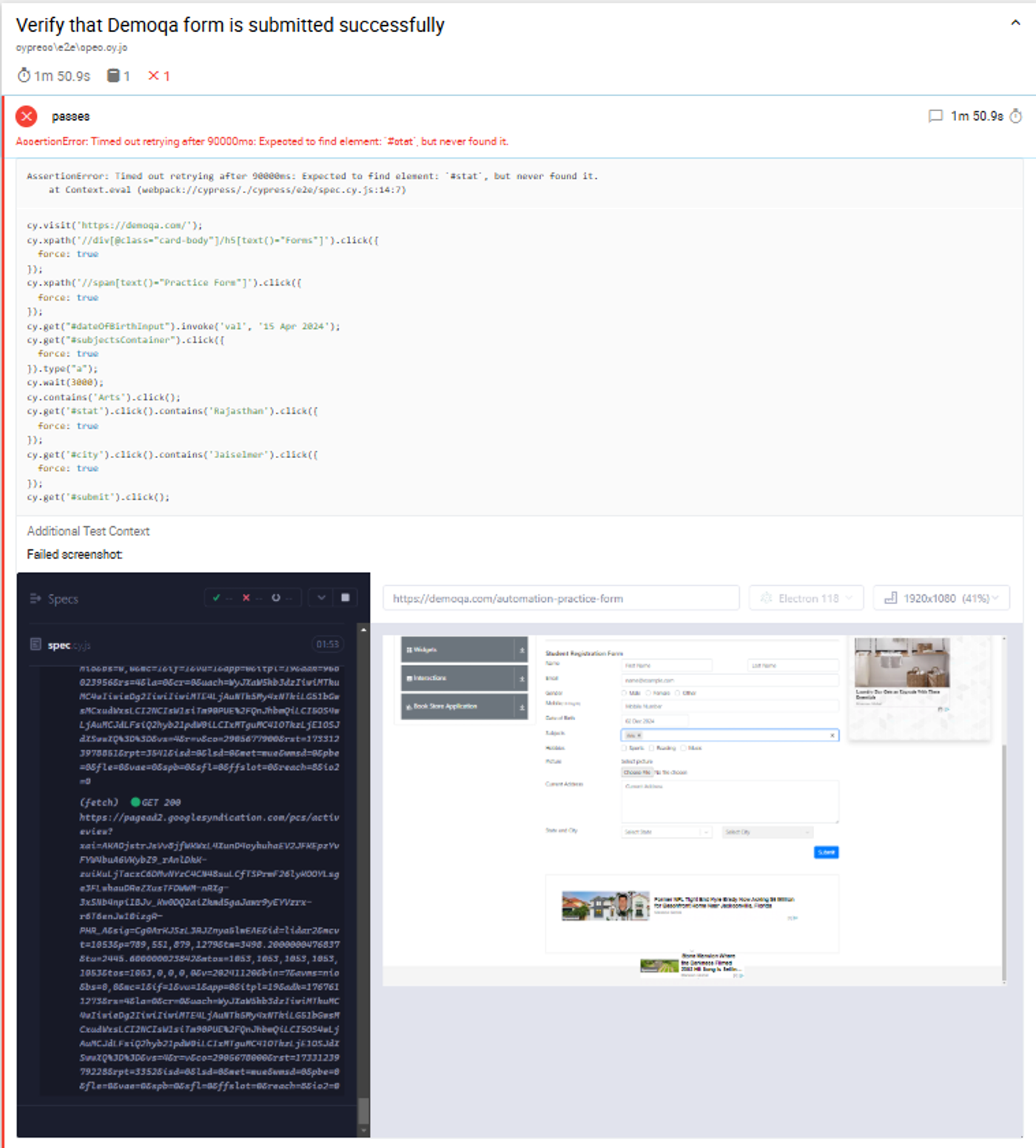
Task: Click the failed tests count X icon
Action: pos(153,75)
